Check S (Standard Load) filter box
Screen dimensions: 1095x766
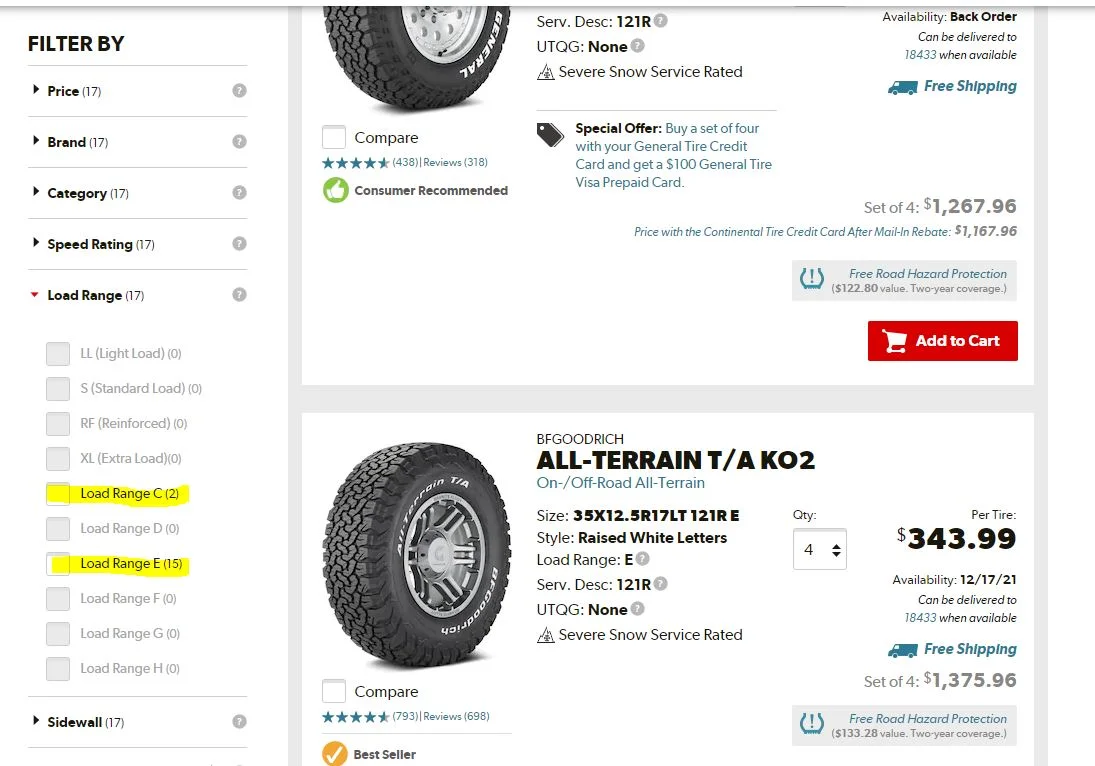(58, 388)
